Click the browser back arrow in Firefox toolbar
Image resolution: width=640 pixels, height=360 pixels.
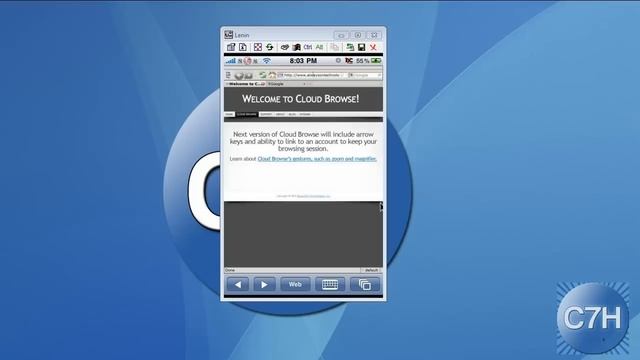point(239,76)
